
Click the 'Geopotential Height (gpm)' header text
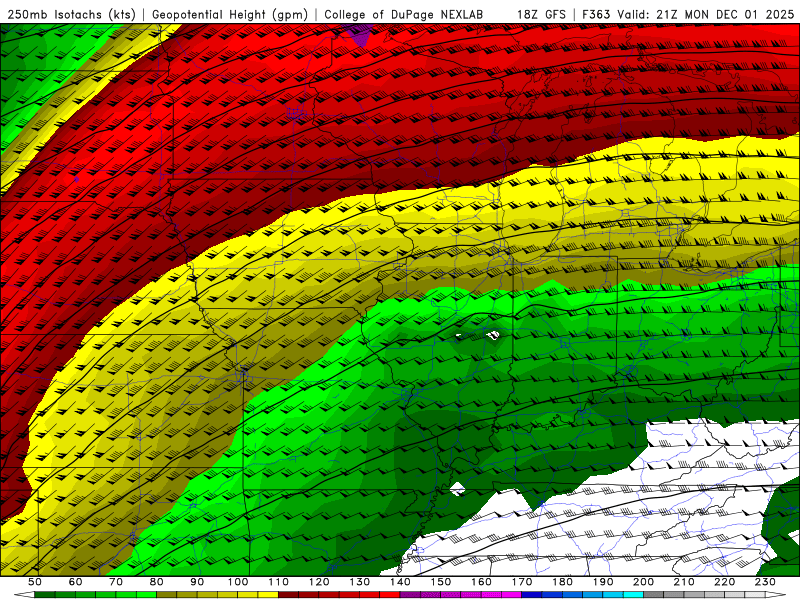(x=230, y=14)
